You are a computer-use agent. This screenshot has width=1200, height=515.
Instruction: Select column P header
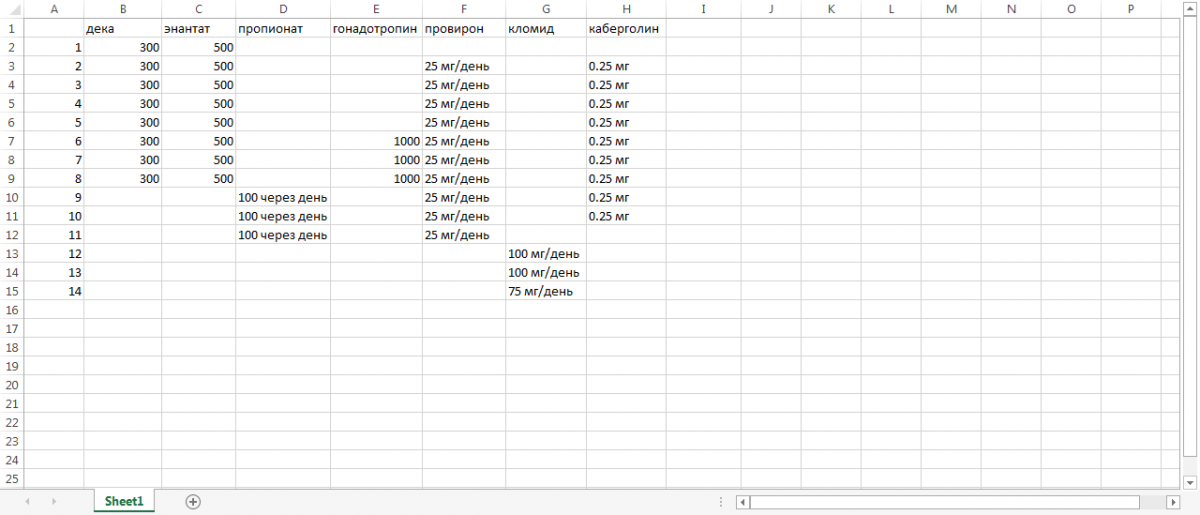pos(1130,9)
